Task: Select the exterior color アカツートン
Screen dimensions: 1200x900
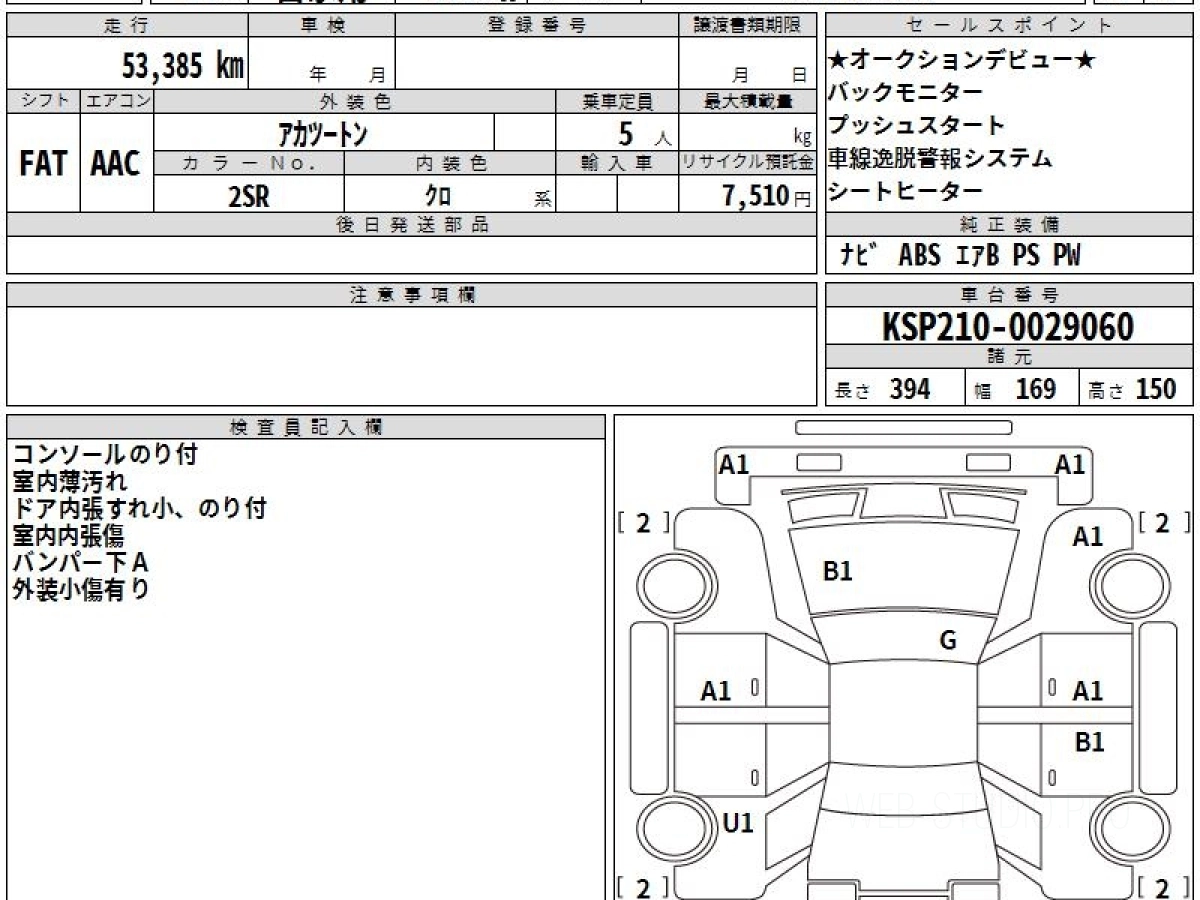Action: click(x=323, y=133)
